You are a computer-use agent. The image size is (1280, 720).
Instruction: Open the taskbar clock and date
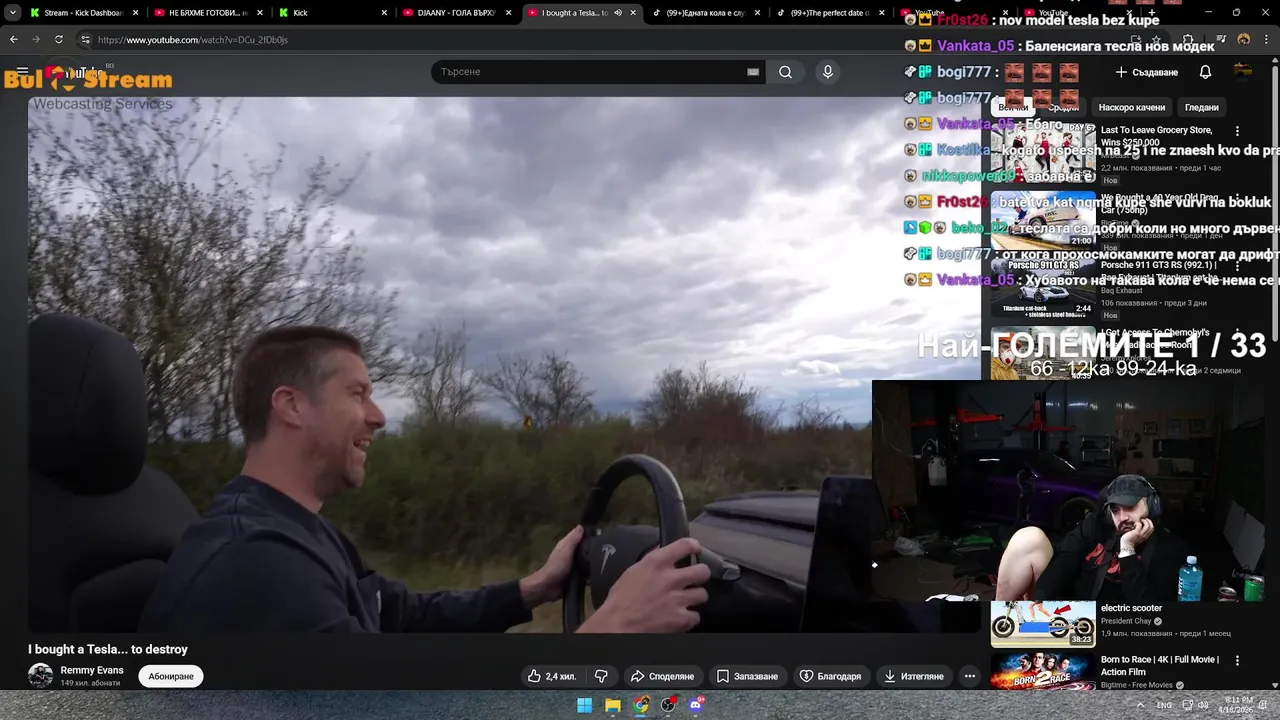(x=1236, y=705)
